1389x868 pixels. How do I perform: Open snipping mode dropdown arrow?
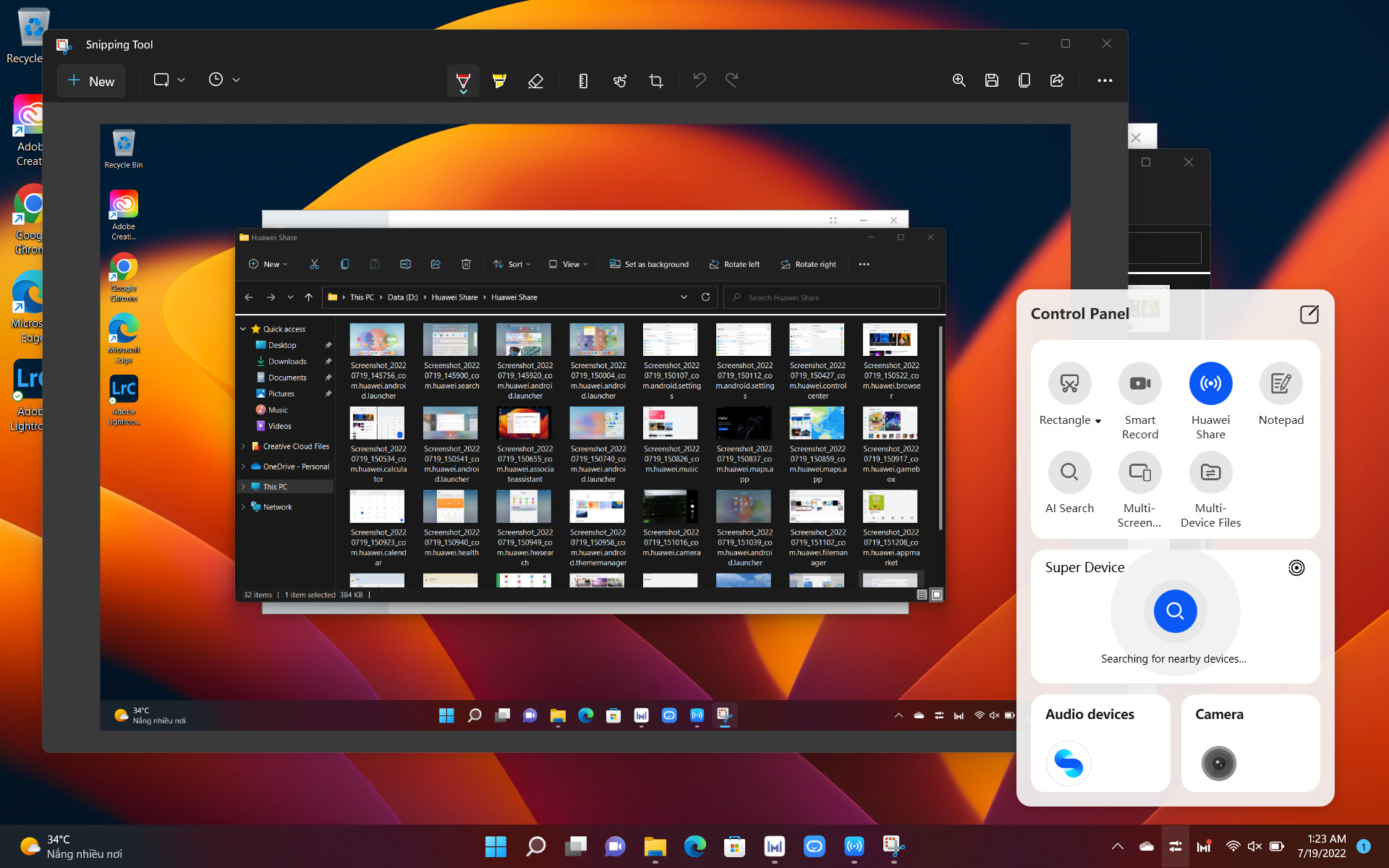tap(181, 80)
